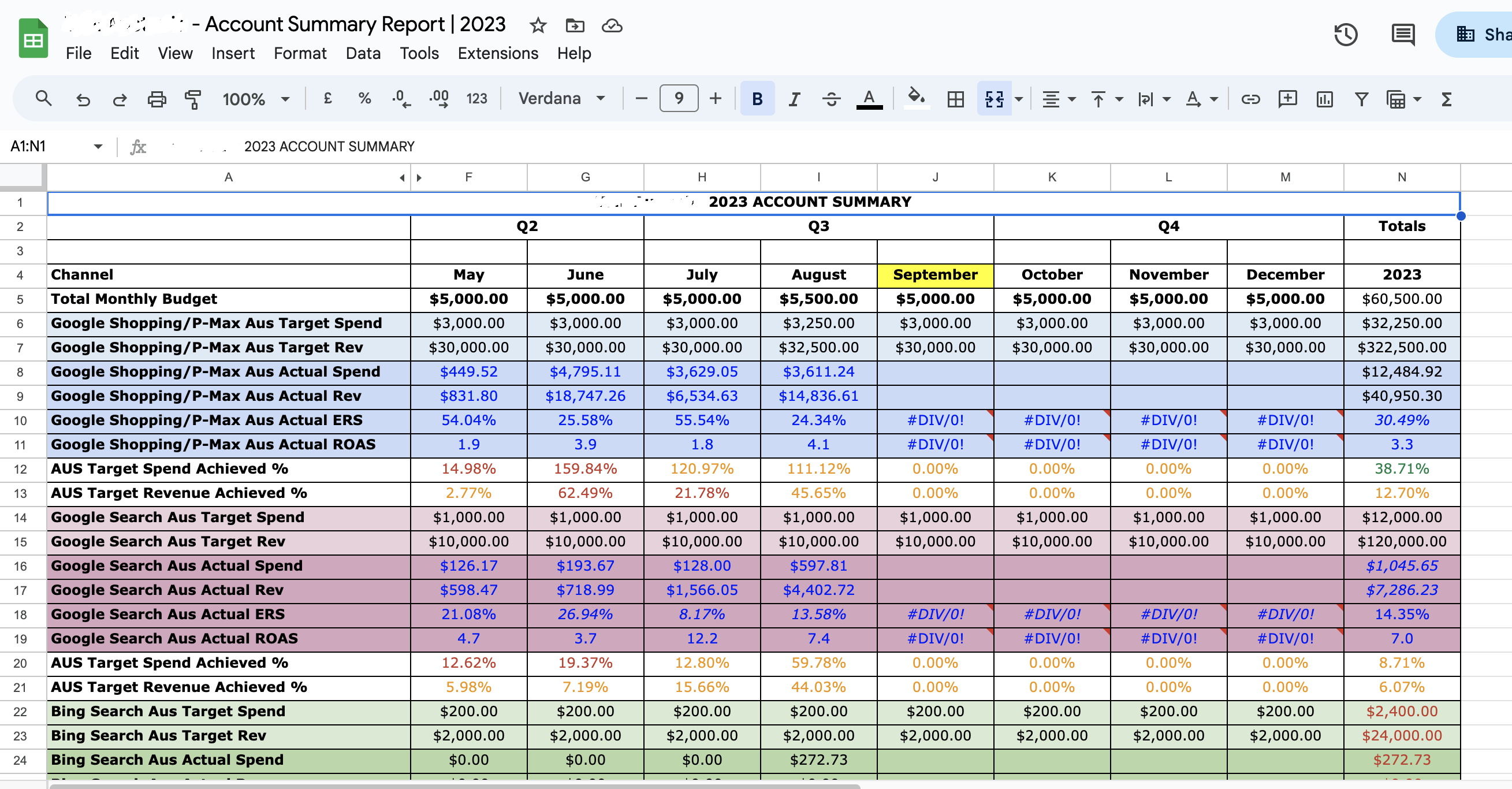The height and width of the screenshot is (789, 1512).
Task: Open the fill color picker
Action: click(915, 98)
